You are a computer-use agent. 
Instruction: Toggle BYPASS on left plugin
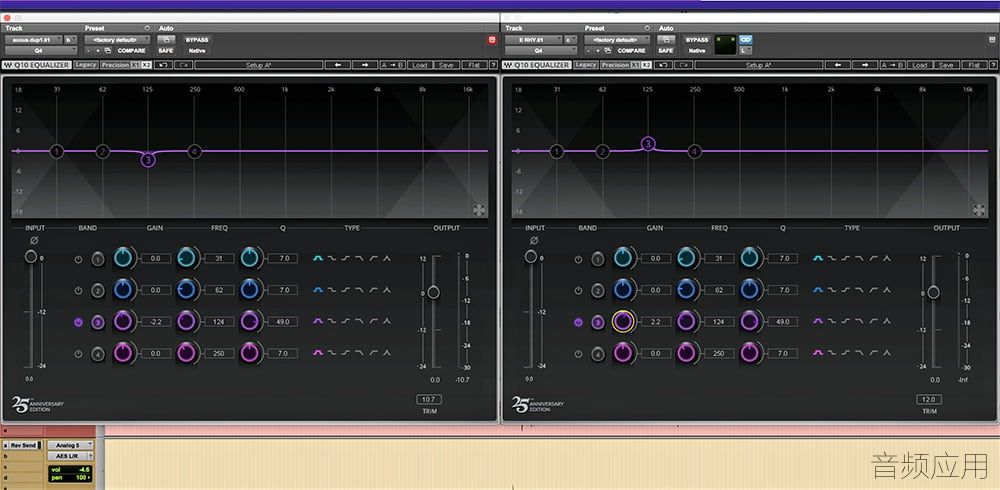point(196,40)
